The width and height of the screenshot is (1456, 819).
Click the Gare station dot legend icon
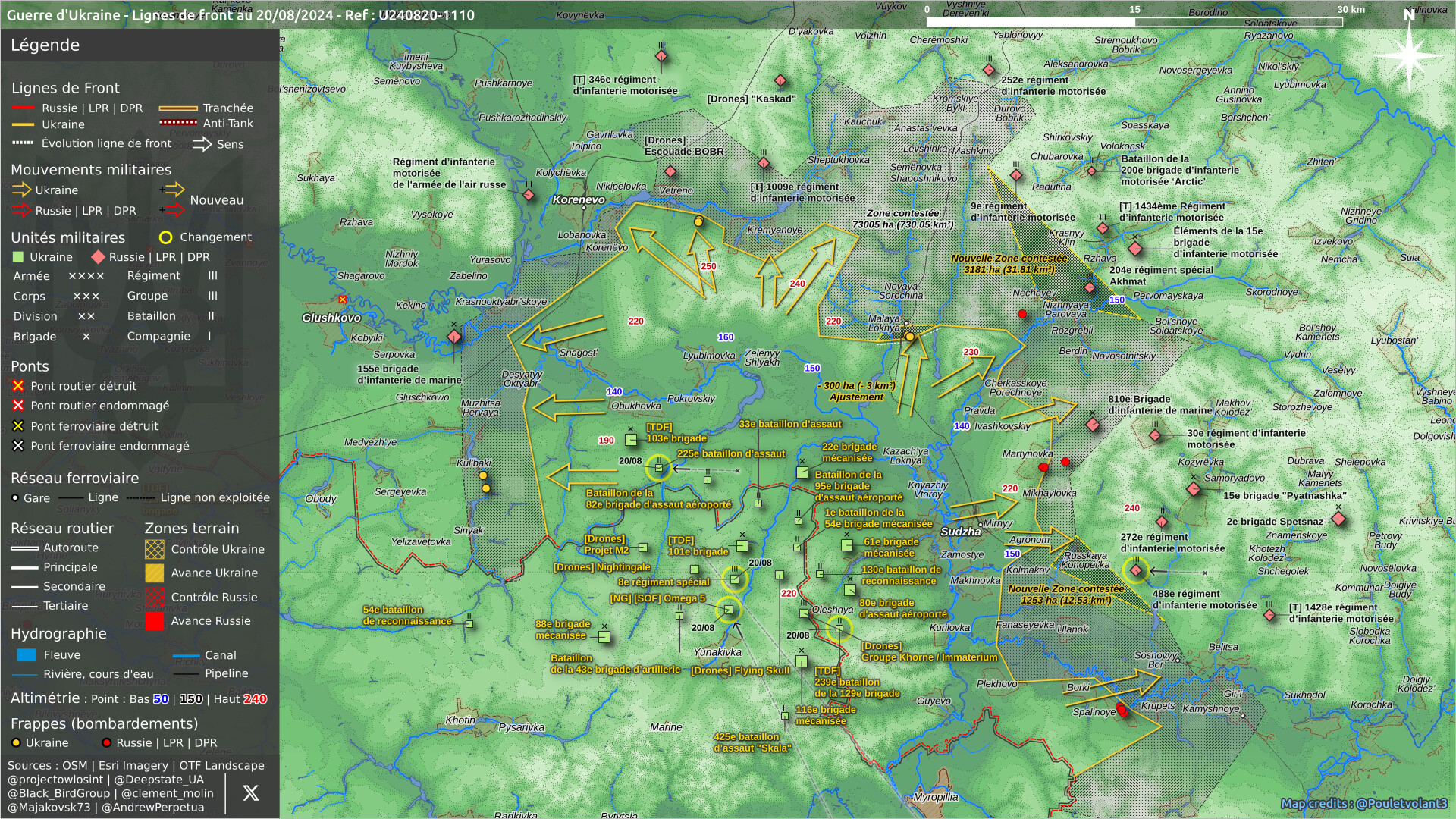(15, 498)
